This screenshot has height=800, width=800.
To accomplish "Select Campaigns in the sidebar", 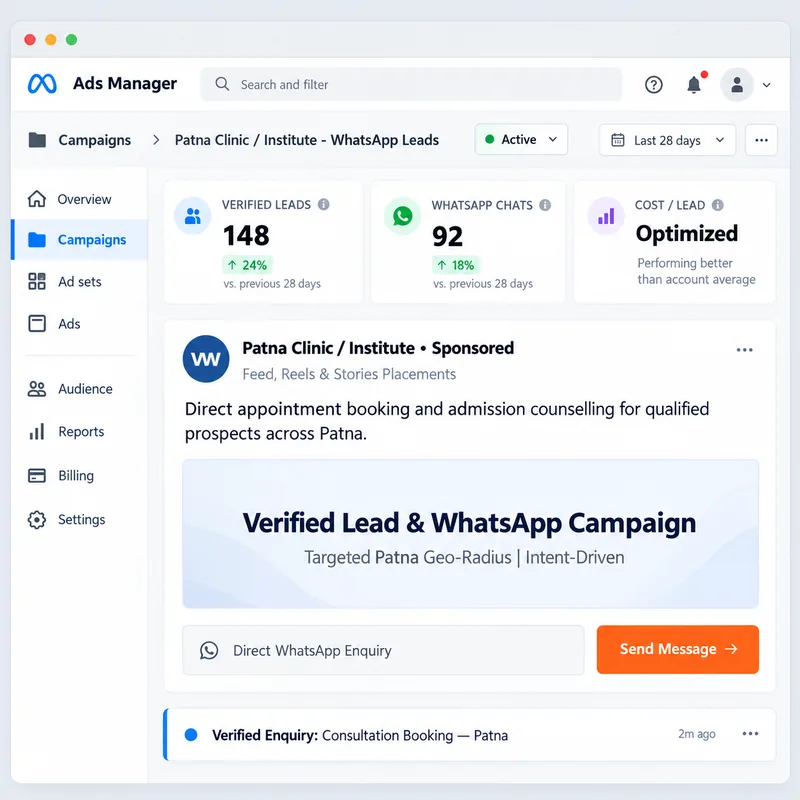I will coord(79,240).
